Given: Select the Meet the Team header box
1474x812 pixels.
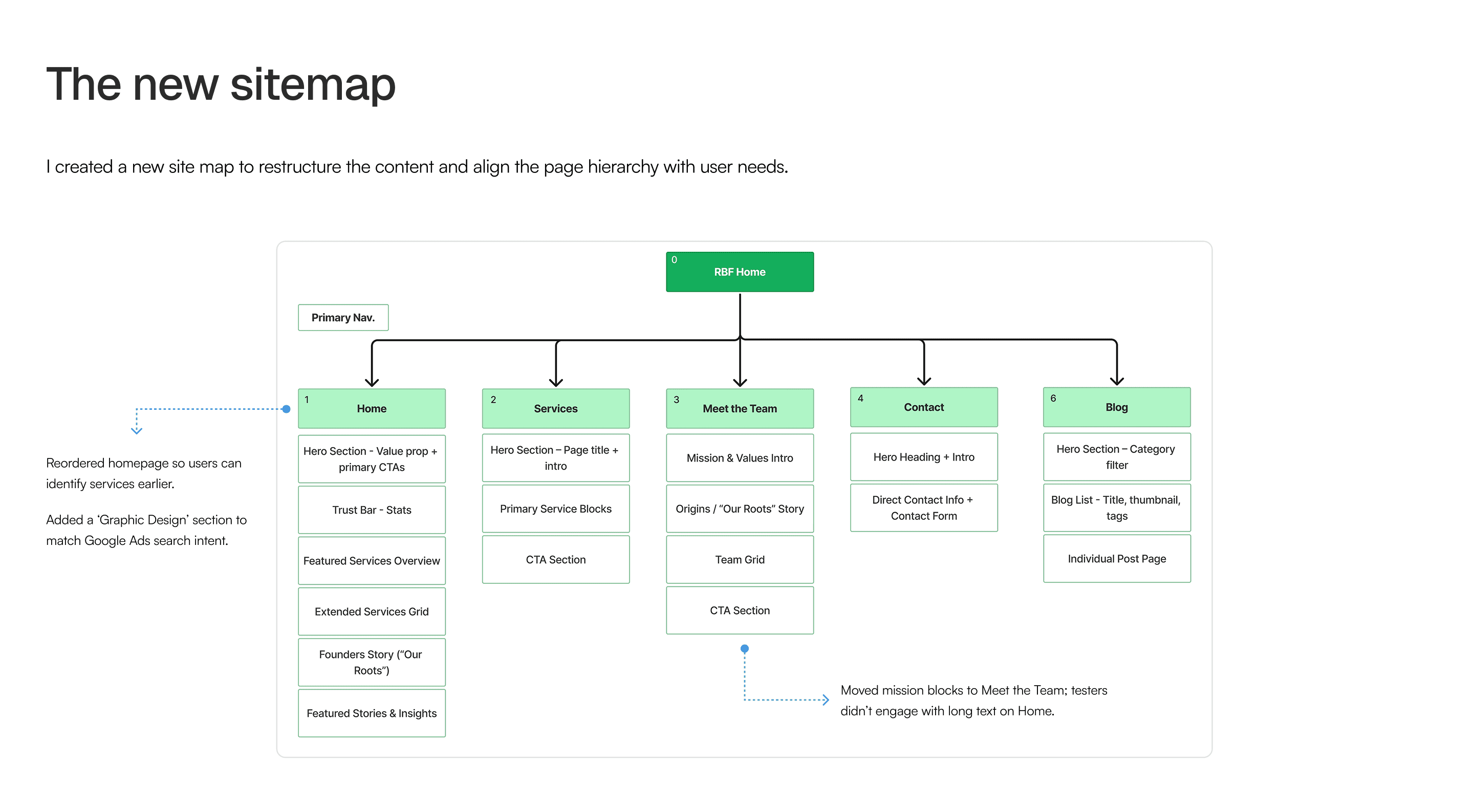Looking at the screenshot, I should tap(739, 408).
